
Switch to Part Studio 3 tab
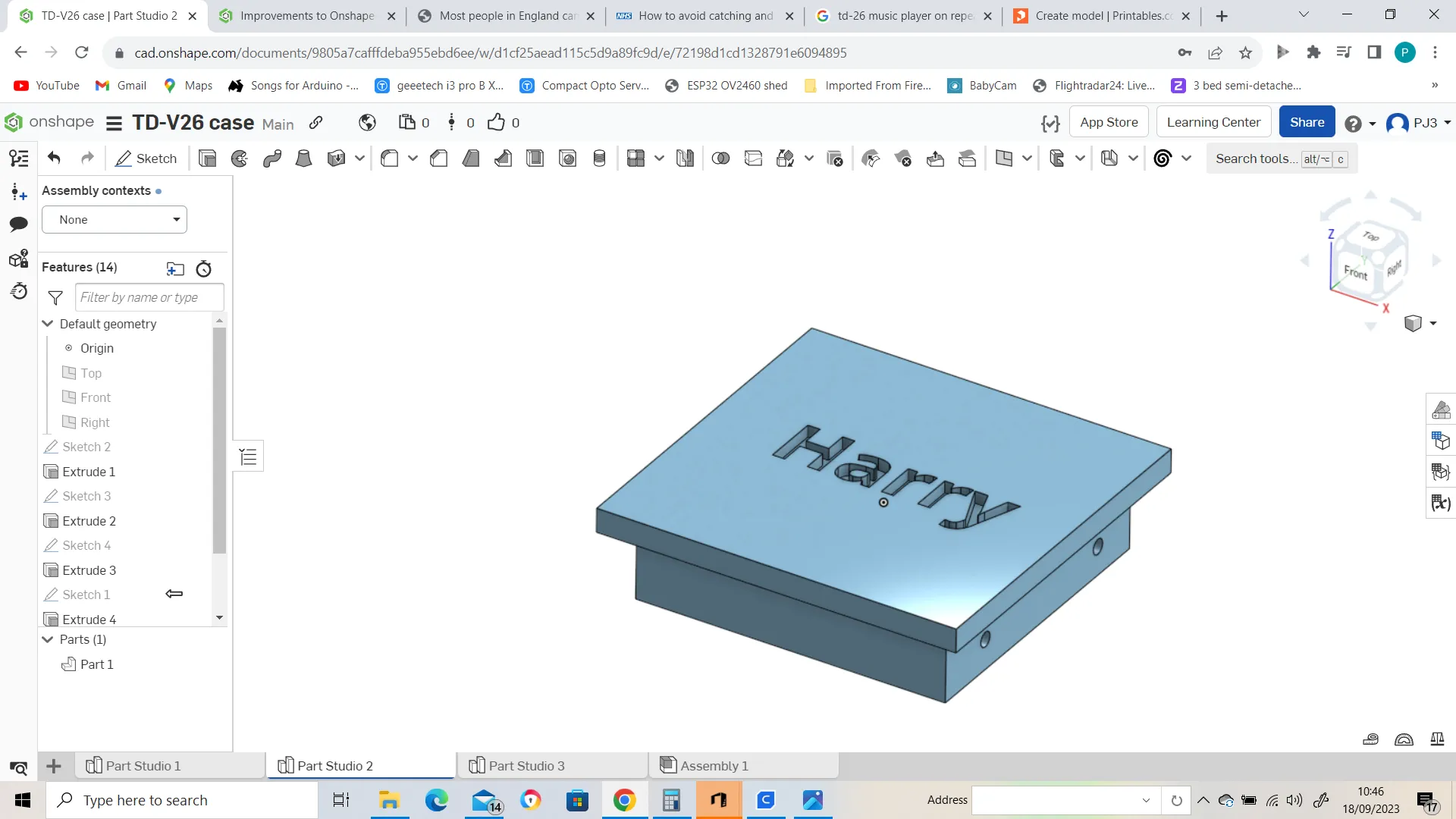(526, 766)
